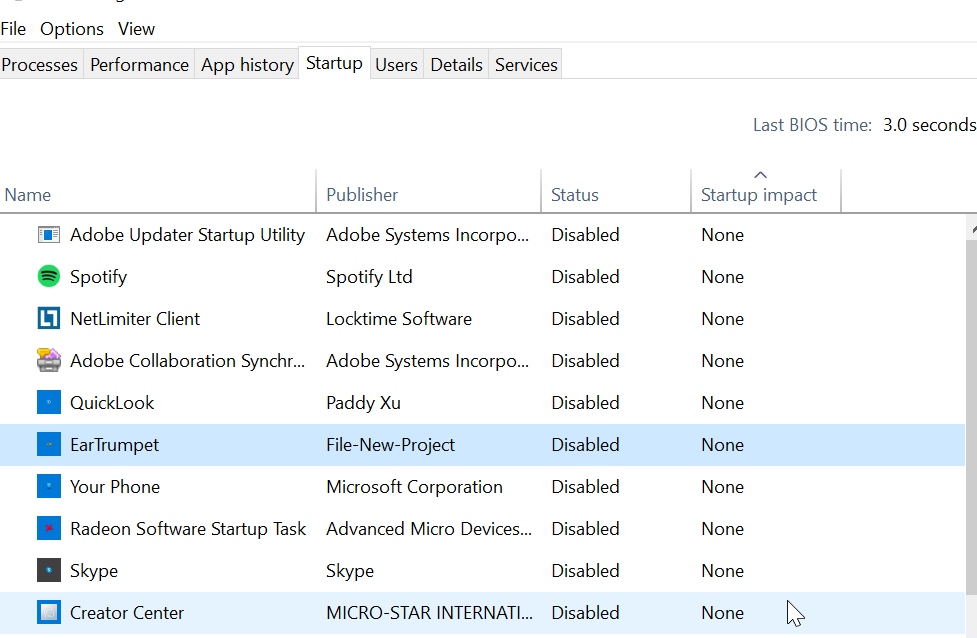977x638 pixels.
Task: Click the Locktime Software publisher cell
Action: pos(399,318)
